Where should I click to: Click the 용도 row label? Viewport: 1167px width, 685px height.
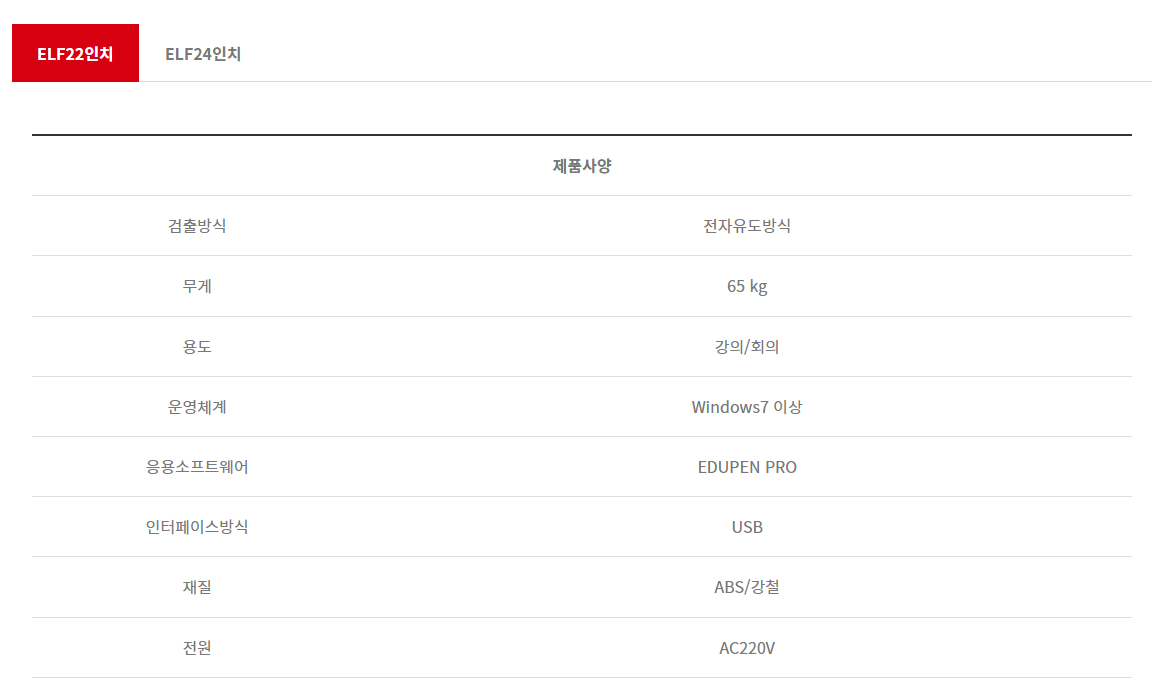(x=197, y=347)
